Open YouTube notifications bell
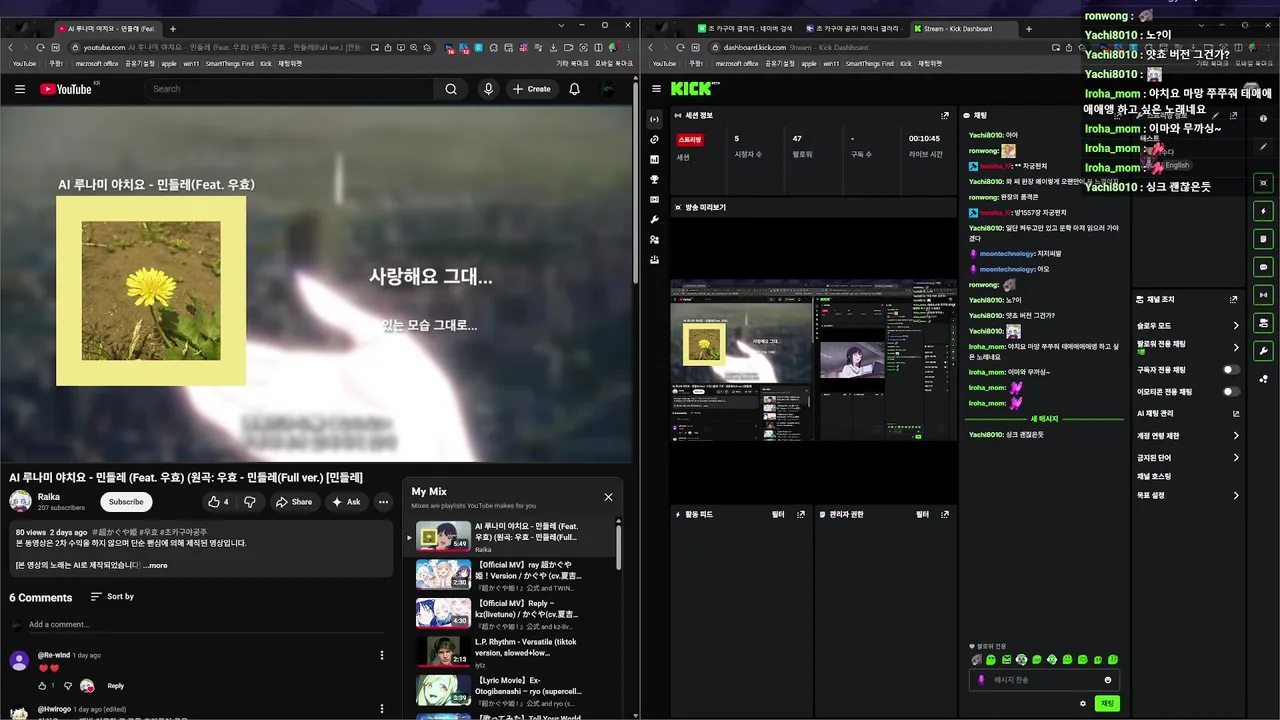The image size is (1280, 720). click(x=575, y=89)
